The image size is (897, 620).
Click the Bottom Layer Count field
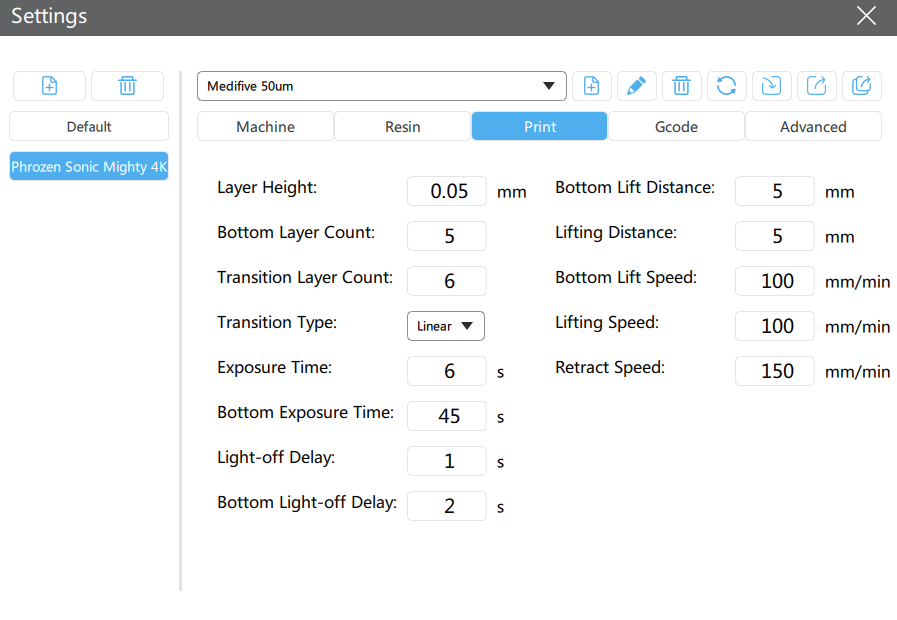click(447, 236)
